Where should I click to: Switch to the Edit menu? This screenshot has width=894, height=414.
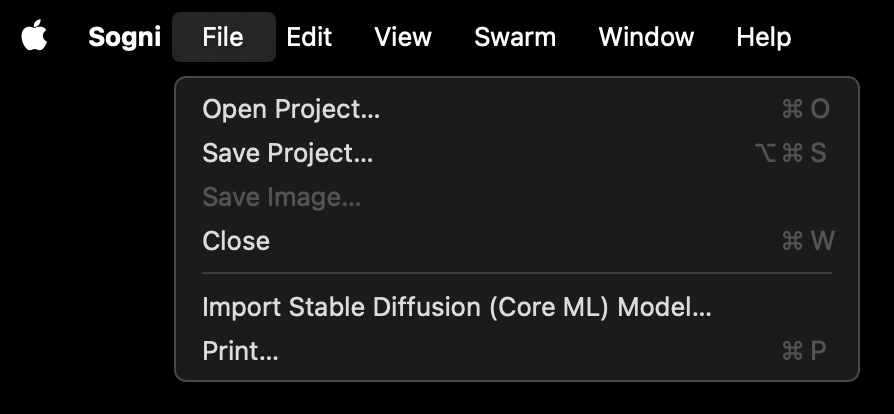(309, 37)
